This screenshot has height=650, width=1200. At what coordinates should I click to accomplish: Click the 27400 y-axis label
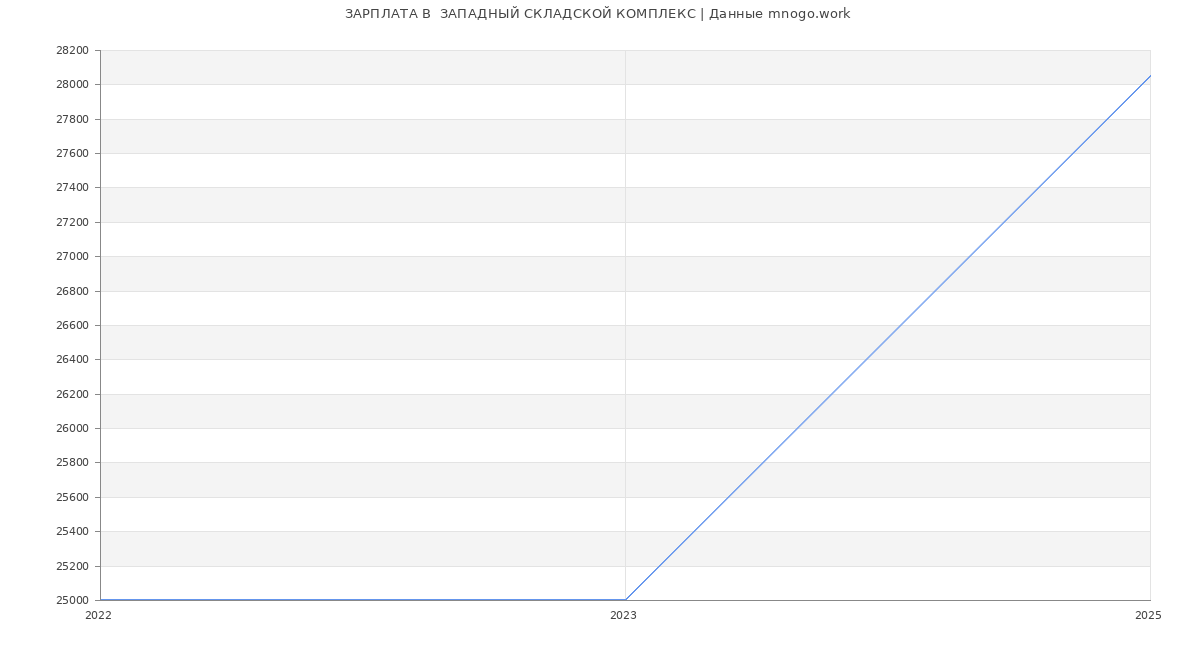(72, 188)
